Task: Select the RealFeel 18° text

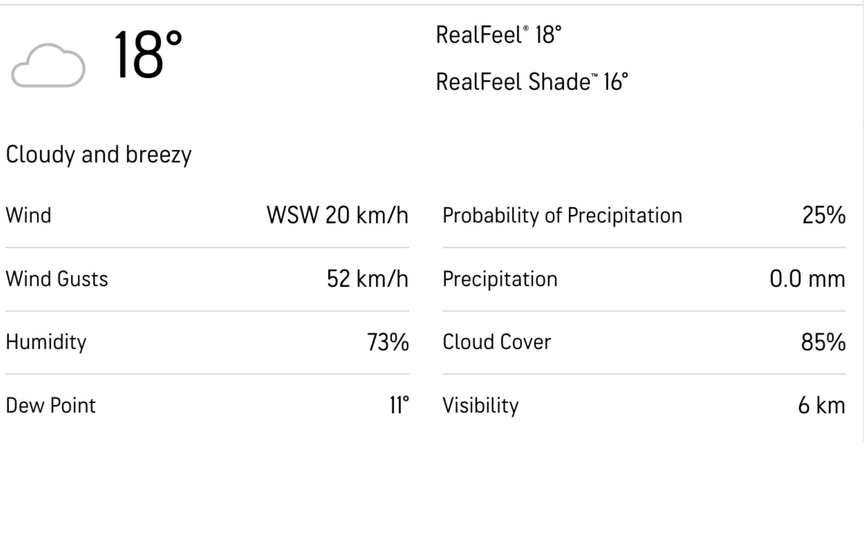Action: tap(498, 35)
